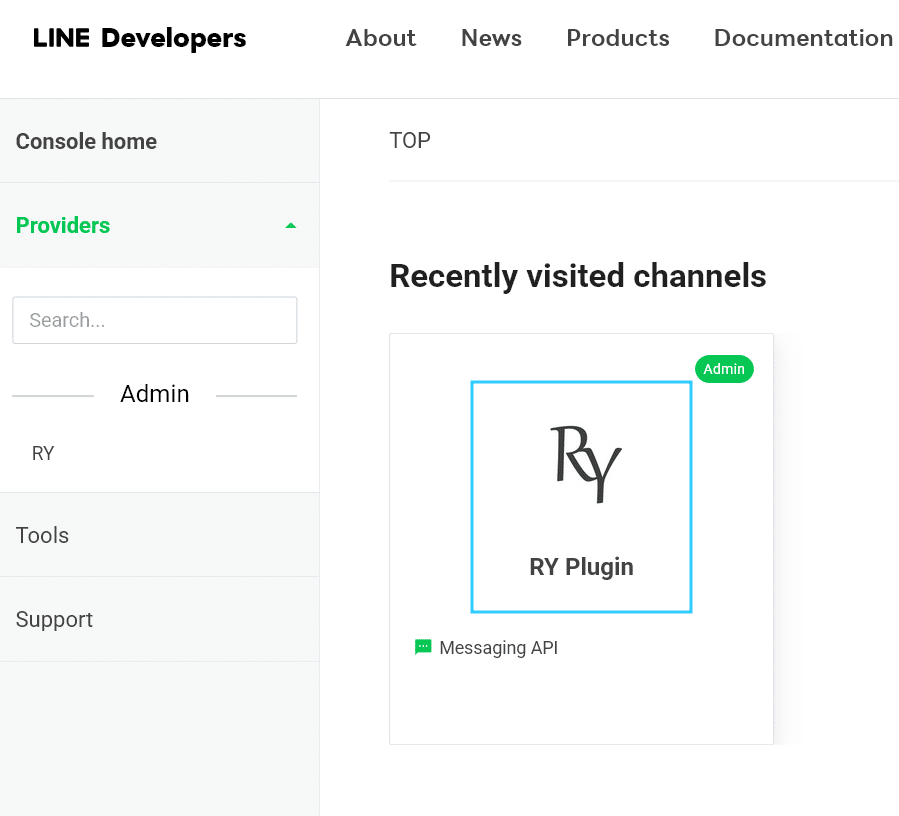Go to Console home in the sidebar
Viewport: 899px width, 816px height.
click(86, 141)
